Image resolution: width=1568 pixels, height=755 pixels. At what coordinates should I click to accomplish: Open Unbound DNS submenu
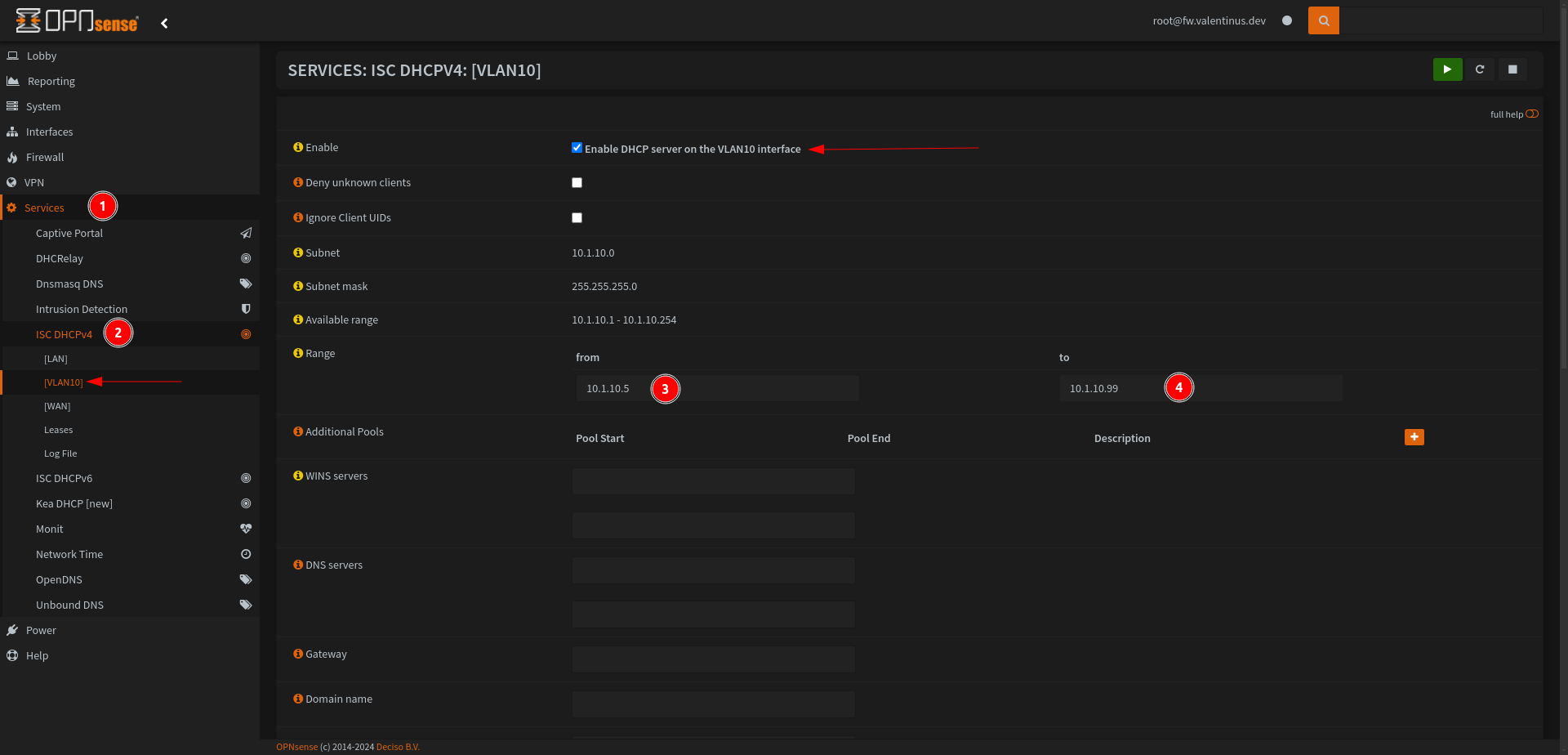coord(131,605)
